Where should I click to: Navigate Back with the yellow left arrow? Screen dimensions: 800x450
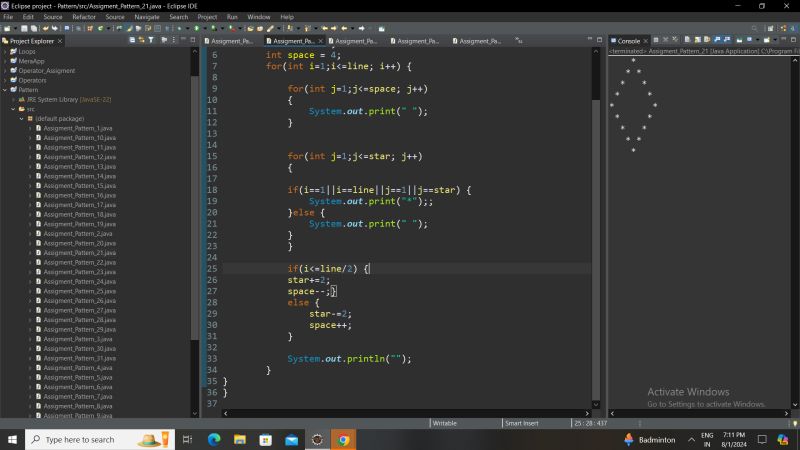(344, 29)
